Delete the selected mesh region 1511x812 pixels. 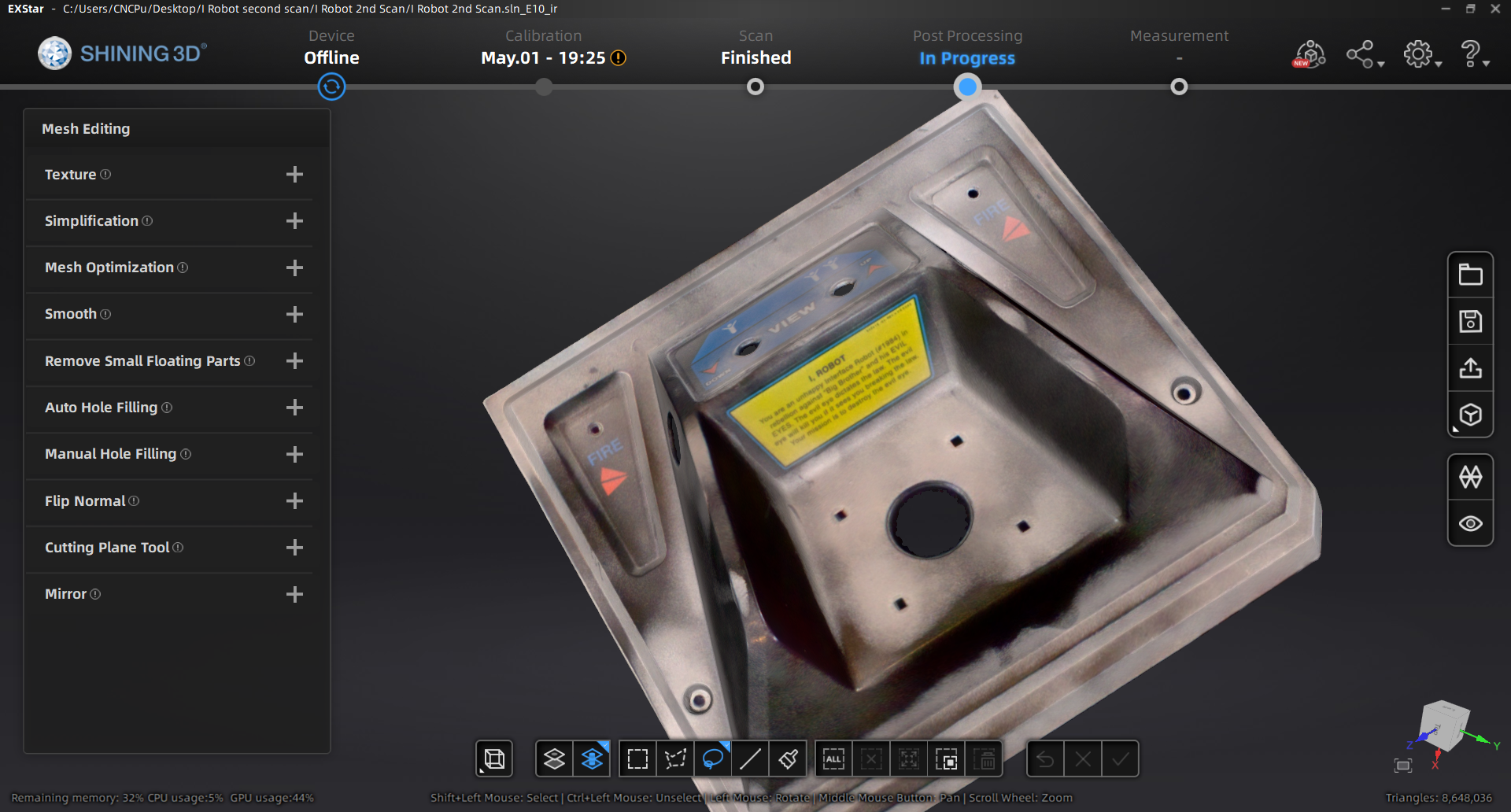tap(985, 758)
